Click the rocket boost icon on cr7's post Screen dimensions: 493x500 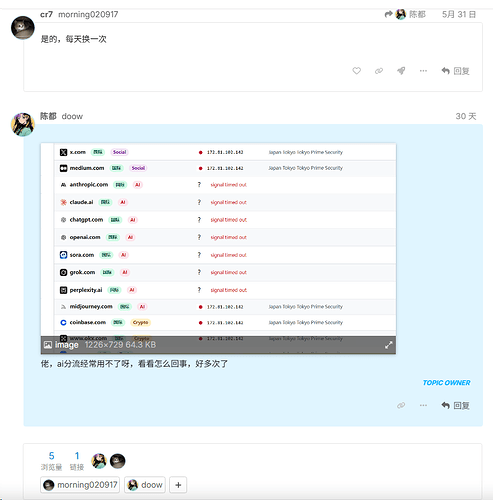pyautogui.click(x=401, y=71)
